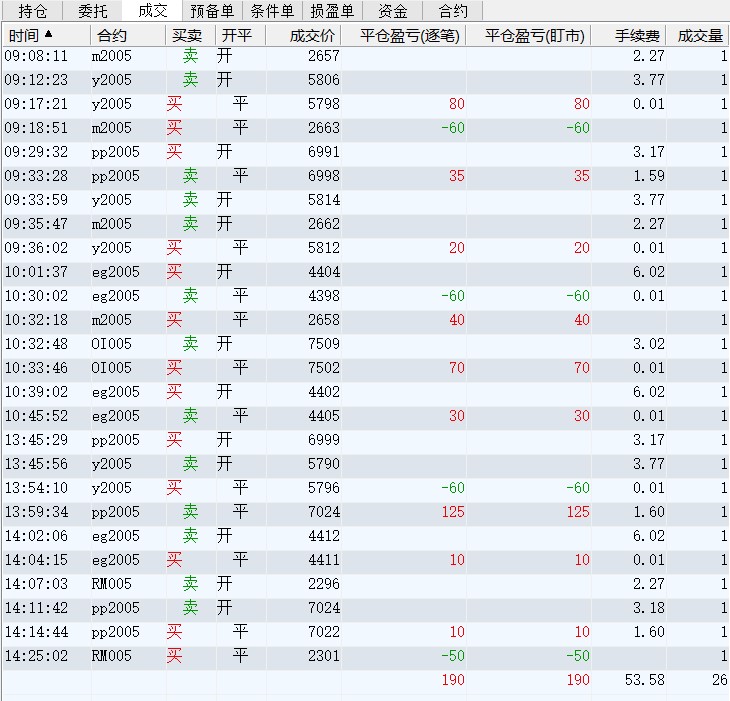Click price 4405 in the 10:45:52 row

point(324,416)
